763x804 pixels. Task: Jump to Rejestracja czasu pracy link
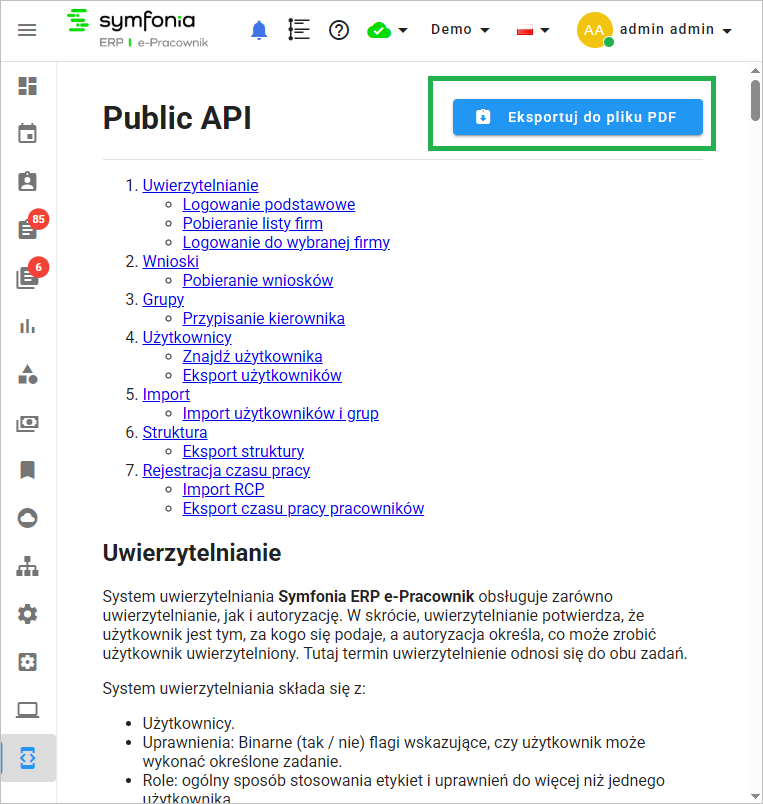[x=226, y=470]
